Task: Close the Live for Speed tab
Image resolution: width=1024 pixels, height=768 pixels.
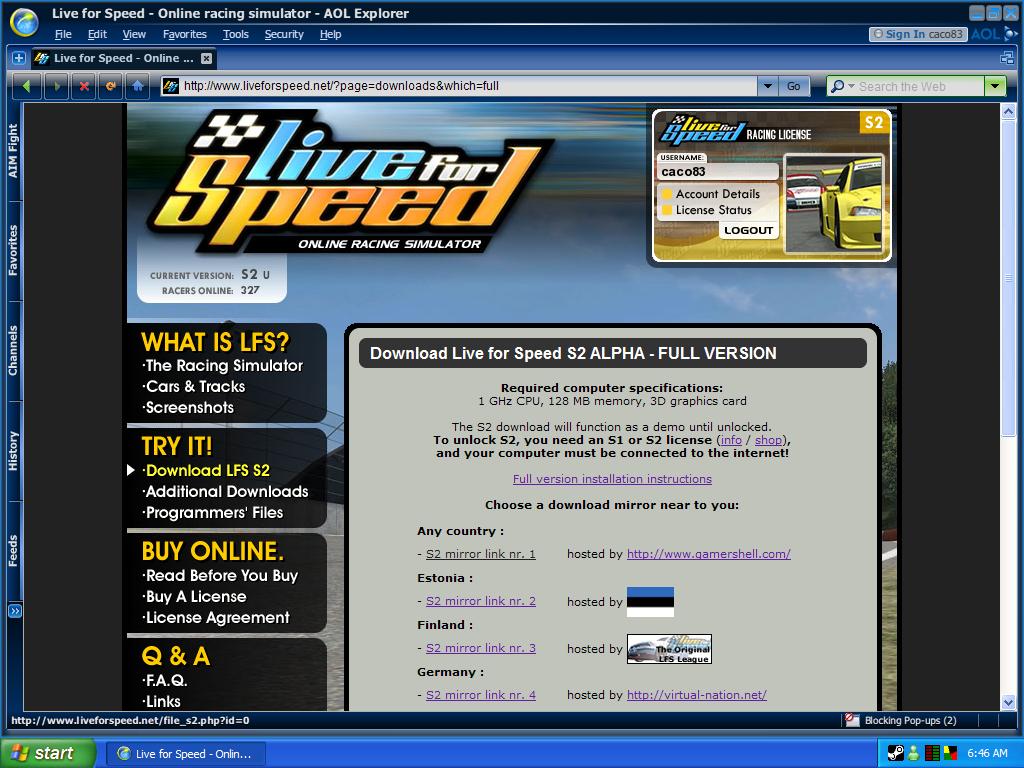Action: click(x=206, y=58)
